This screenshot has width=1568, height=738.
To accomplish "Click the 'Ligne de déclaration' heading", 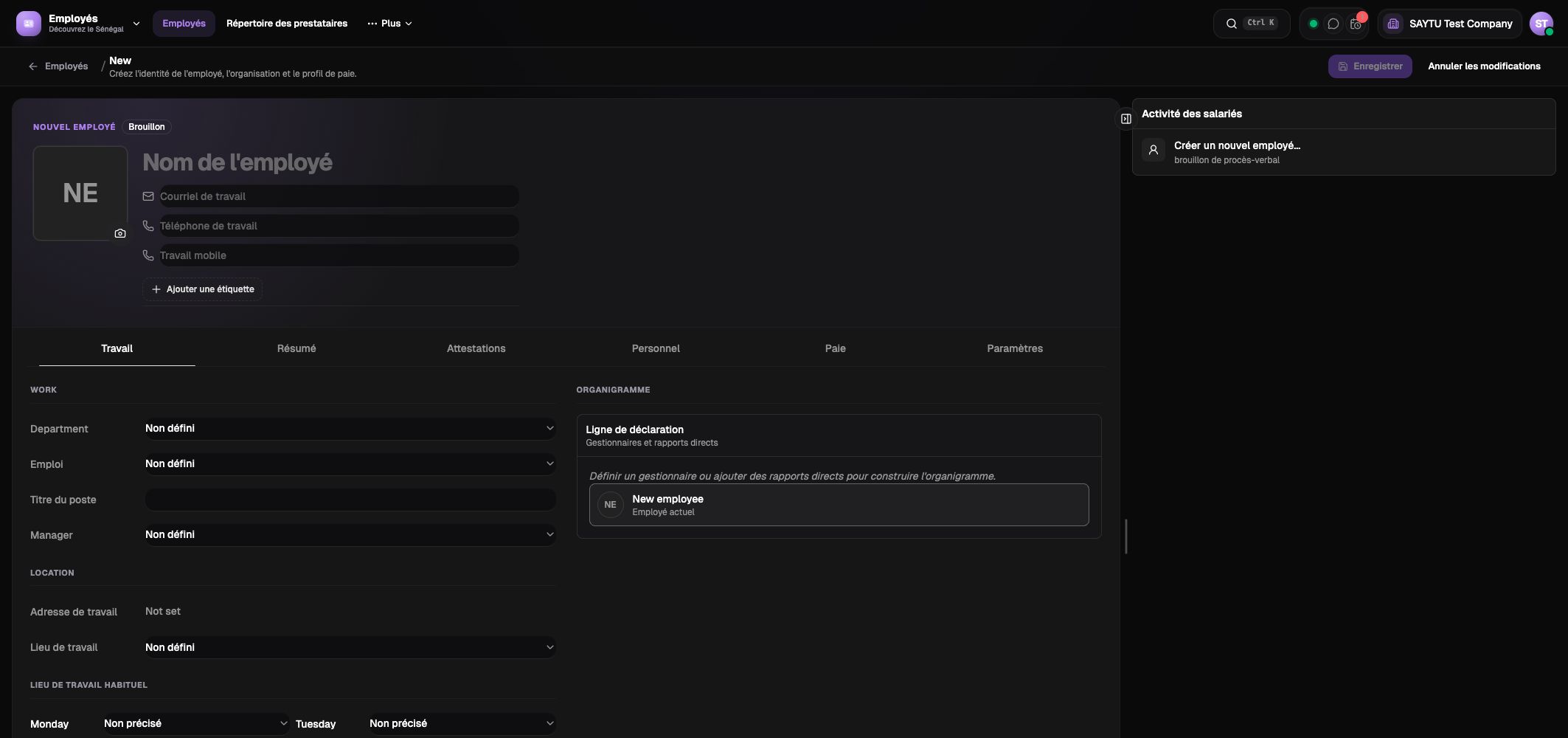I will point(634,430).
